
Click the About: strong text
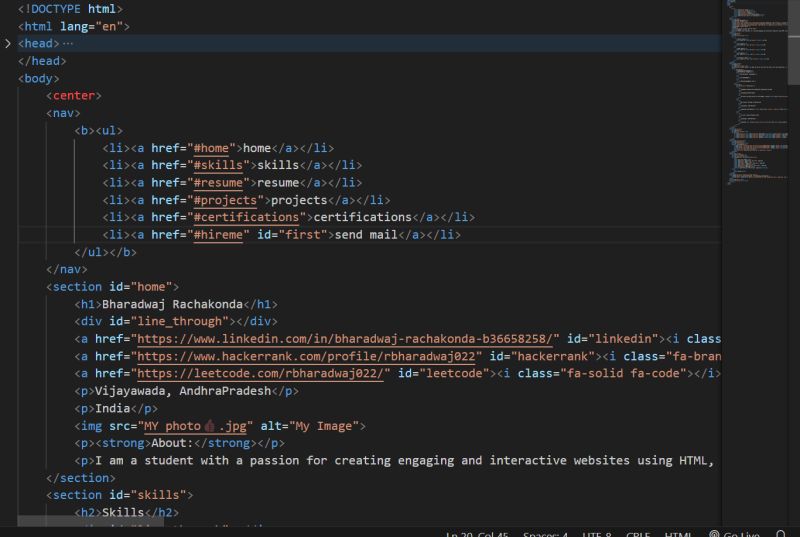coord(172,443)
